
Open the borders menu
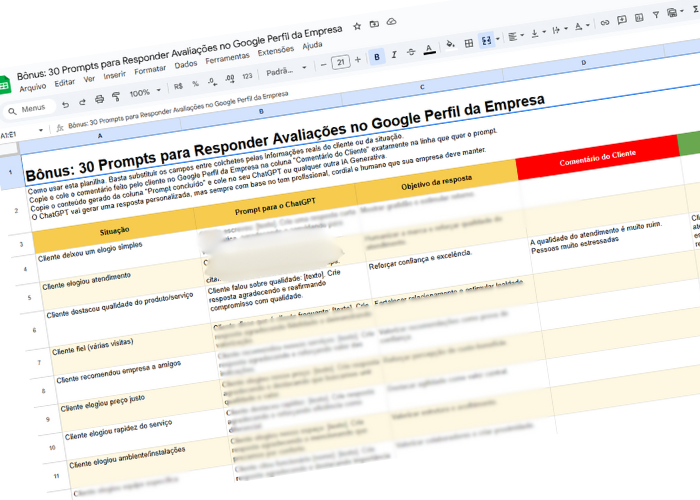coord(469,43)
